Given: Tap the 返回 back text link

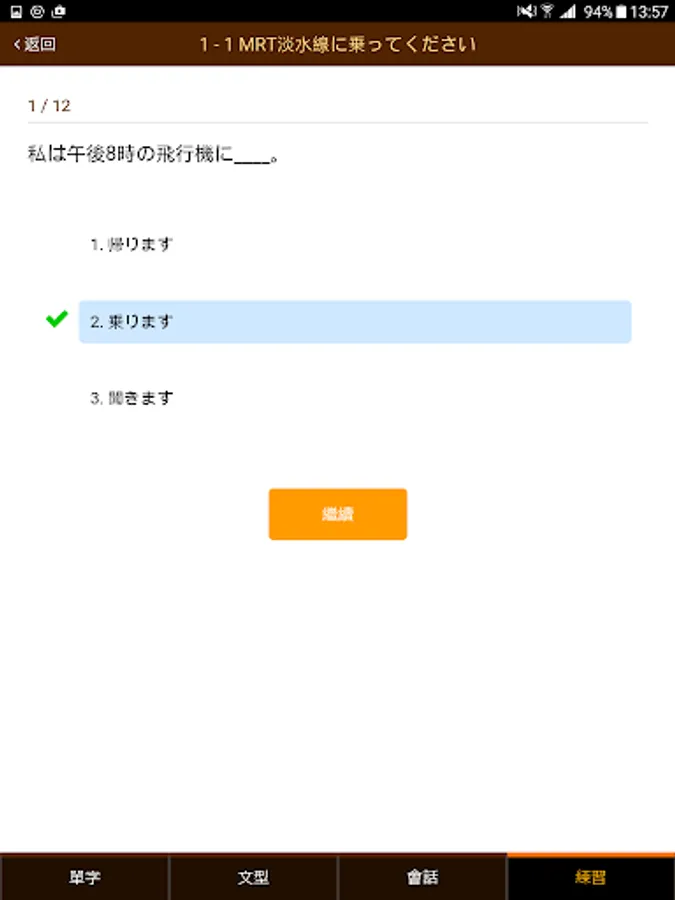Looking at the screenshot, I should pos(41,45).
